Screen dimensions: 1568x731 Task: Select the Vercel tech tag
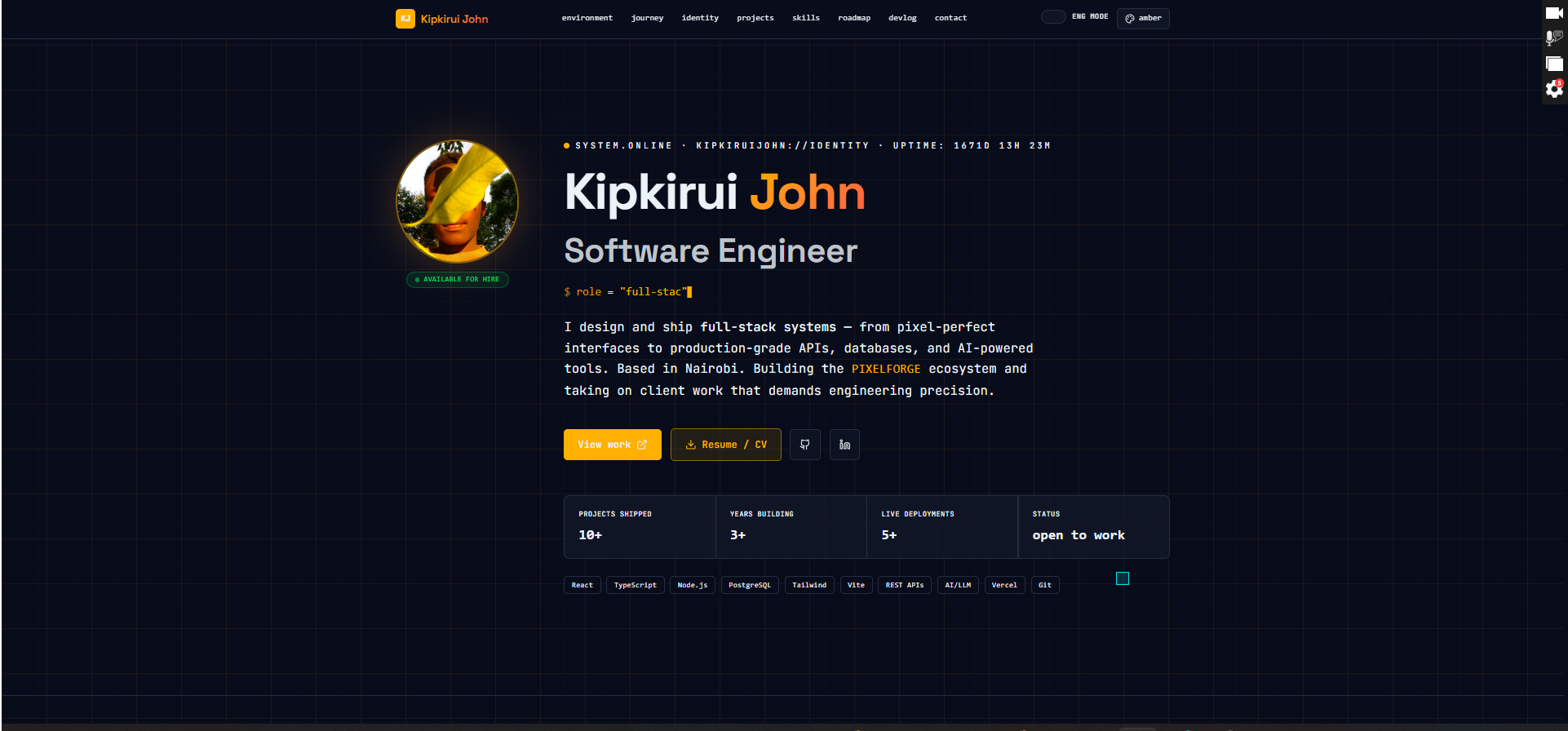click(1004, 585)
